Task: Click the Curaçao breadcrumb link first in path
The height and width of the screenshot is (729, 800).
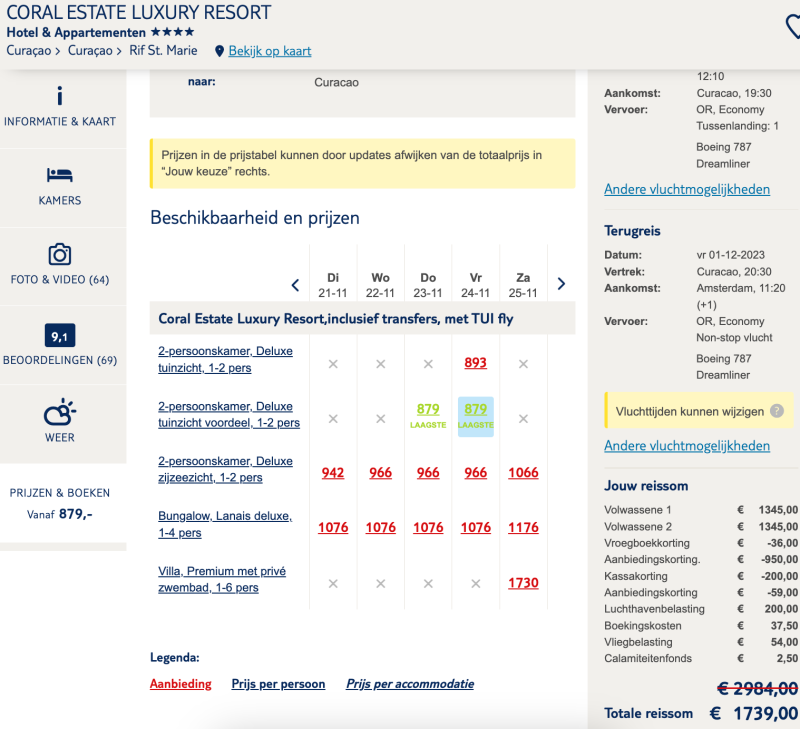Action: [29, 51]
